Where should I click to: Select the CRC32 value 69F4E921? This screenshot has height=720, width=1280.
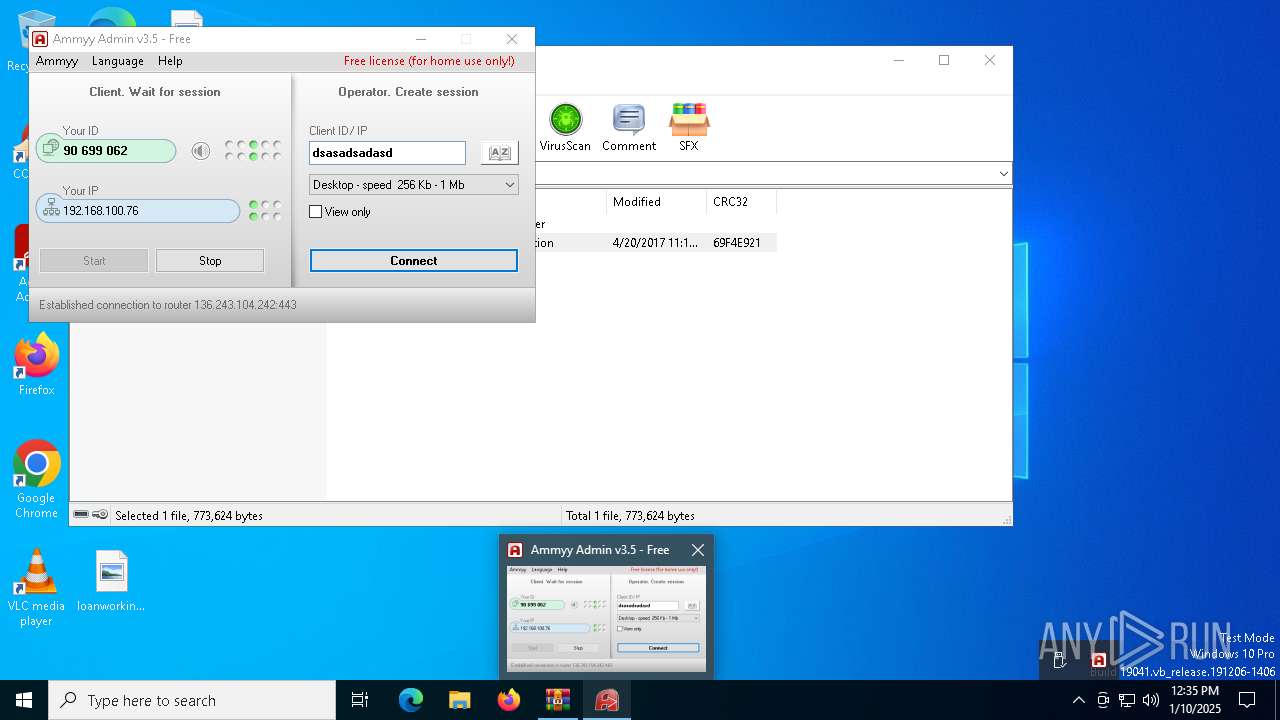pyautogui.click(x=737, y=243)
